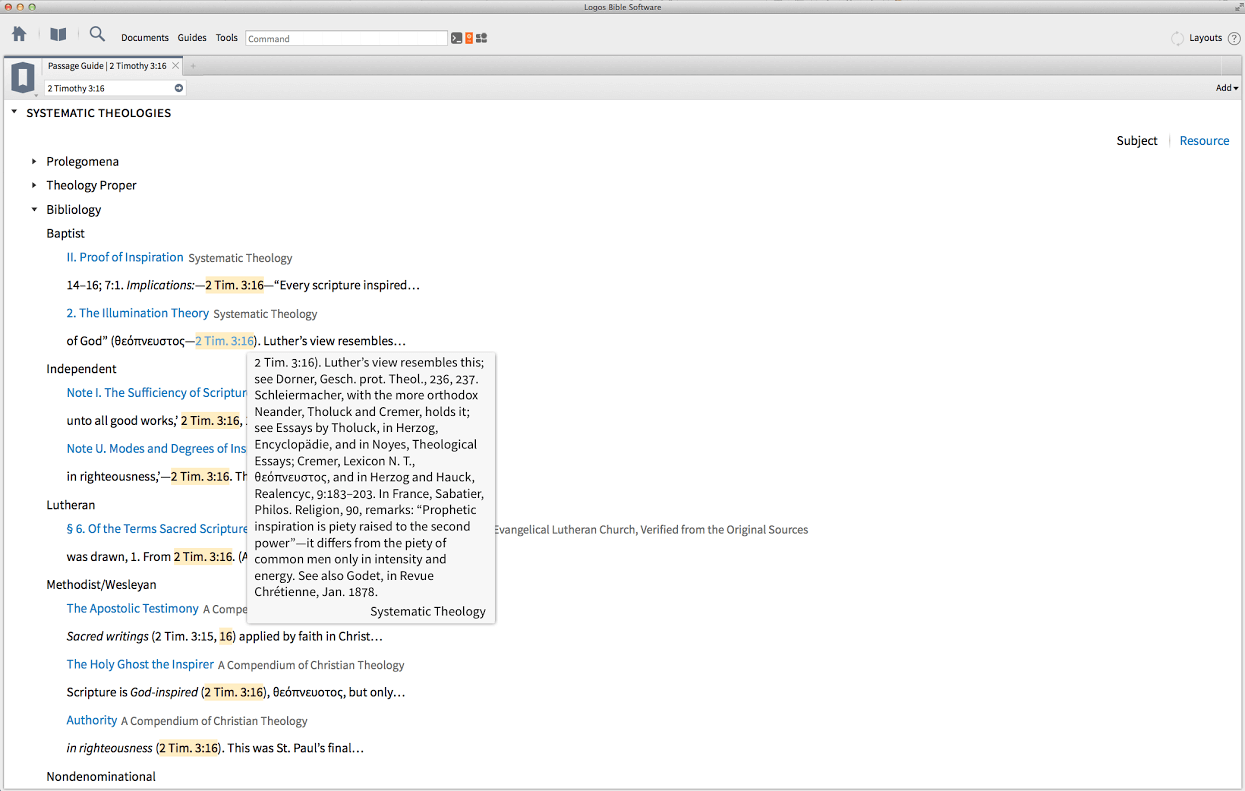Click inside the Command input box
This screenshot has width=1245, height=791.
point(346,38)
